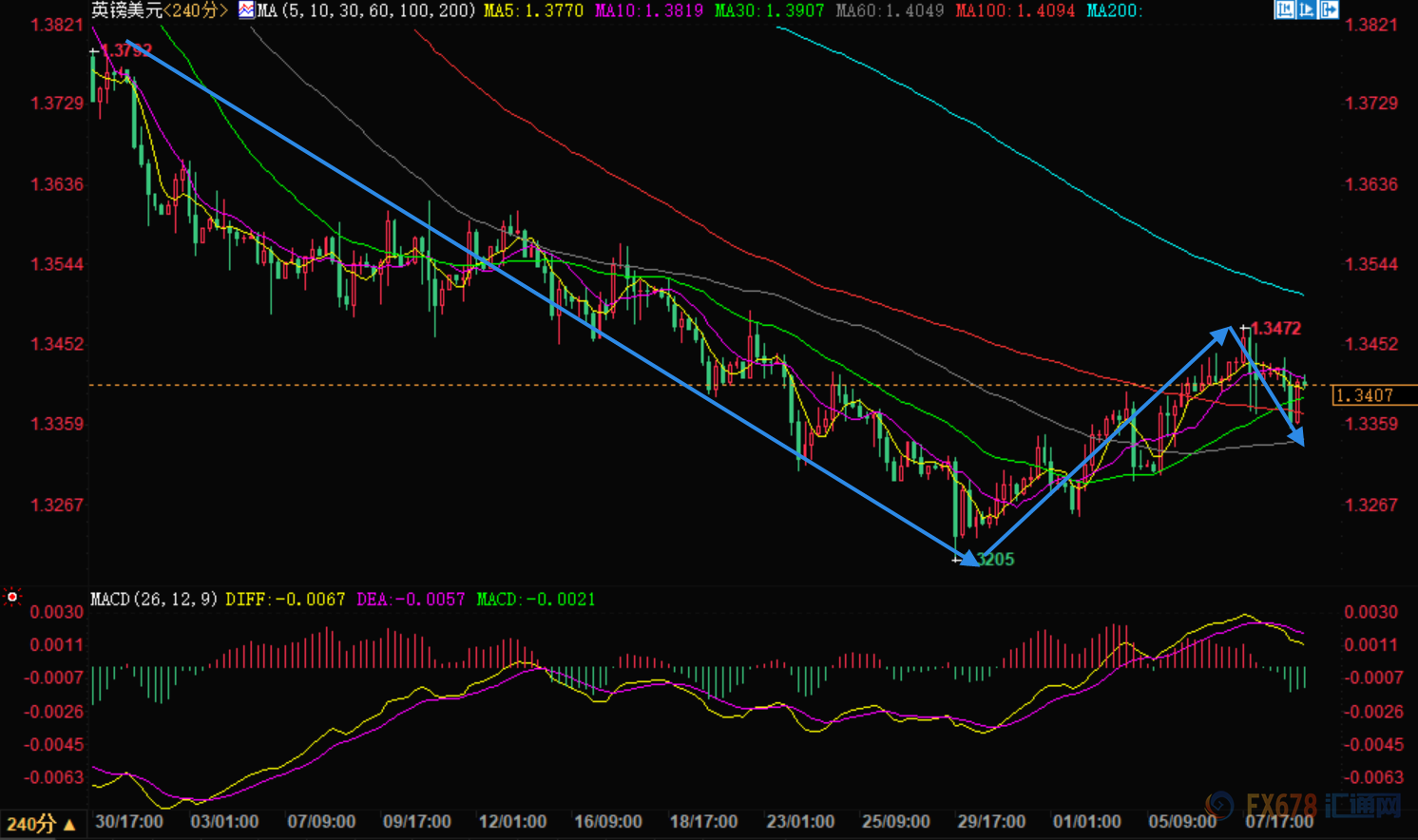Image resolution: width=1418 pixels, height=840 pixels.
Task: Click the DEA:-0.0057 value
Action: tap(411, 599)
